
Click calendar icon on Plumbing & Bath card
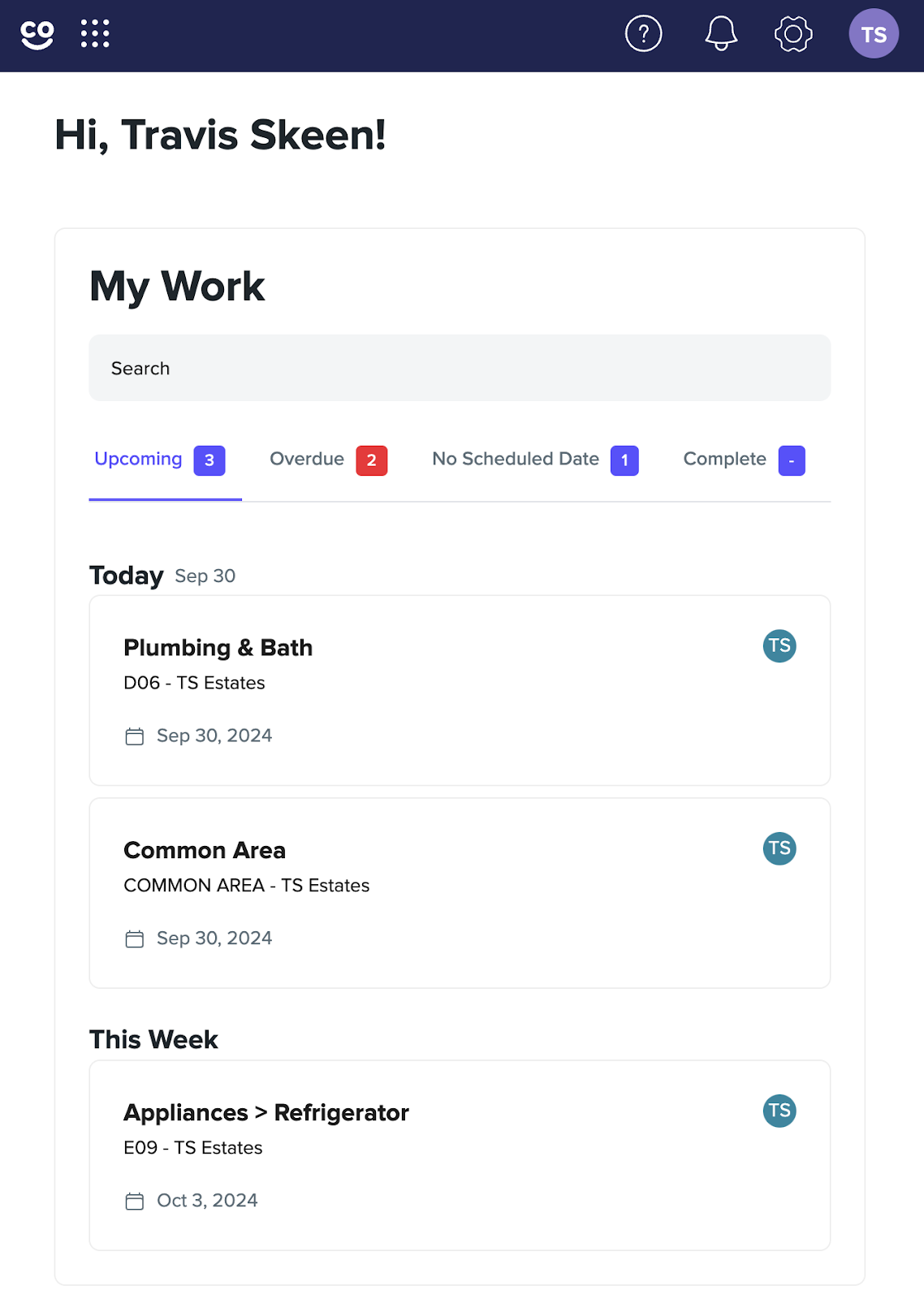pos(135,736)
